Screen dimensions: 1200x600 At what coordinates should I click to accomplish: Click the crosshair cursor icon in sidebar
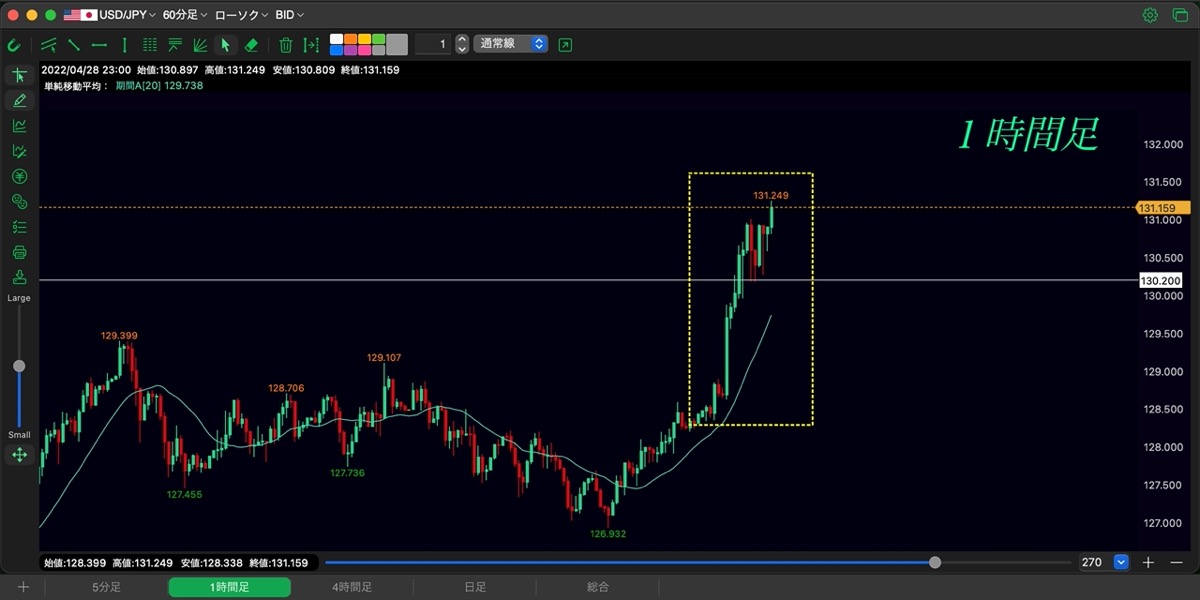point(19,76)
